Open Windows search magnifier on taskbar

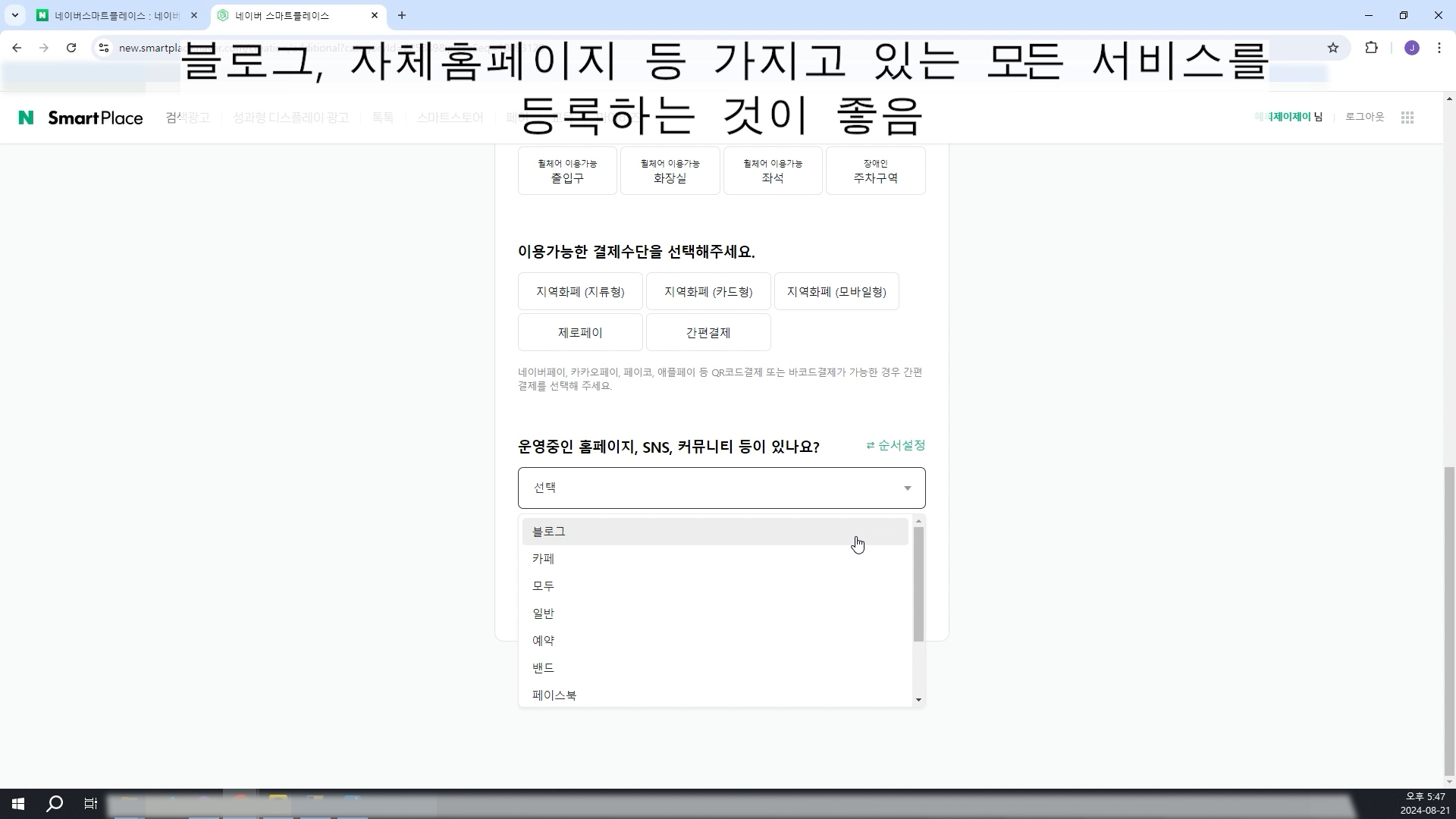coord(55,804)
